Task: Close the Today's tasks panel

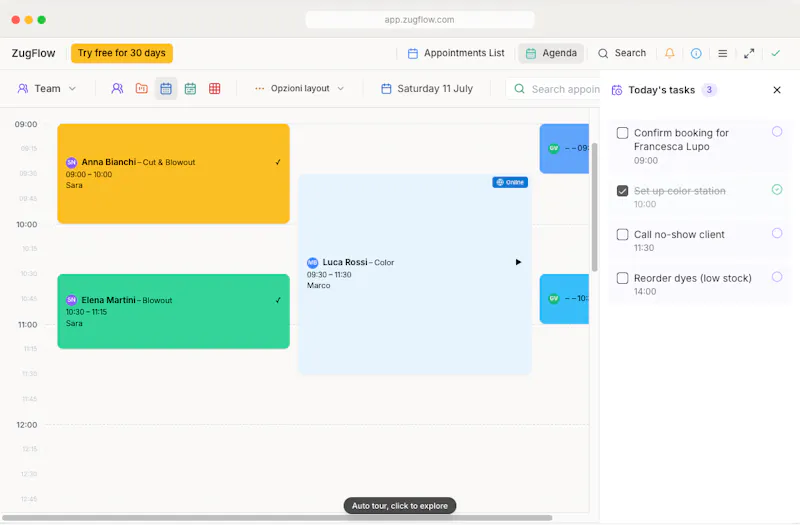Action: (777, 90)
